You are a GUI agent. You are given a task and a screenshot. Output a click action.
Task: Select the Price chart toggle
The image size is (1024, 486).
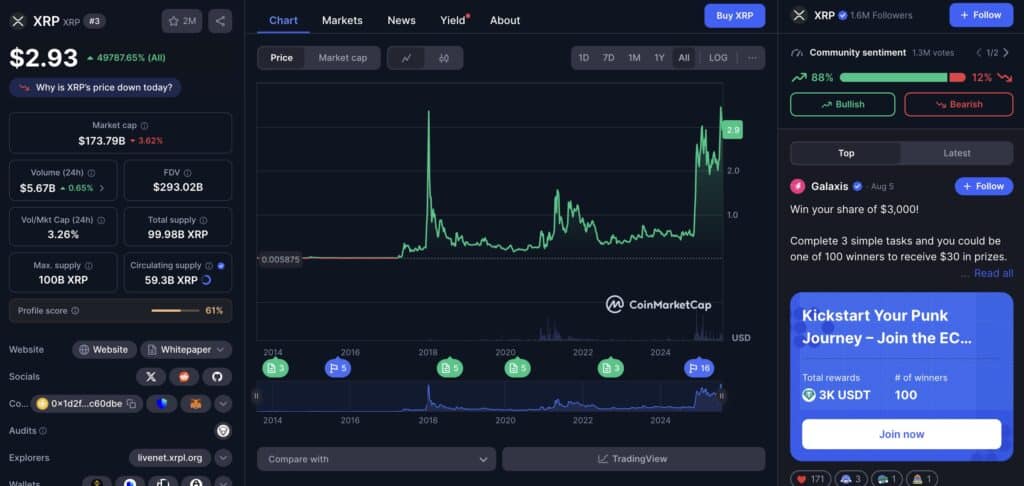(x=281, y=58)
